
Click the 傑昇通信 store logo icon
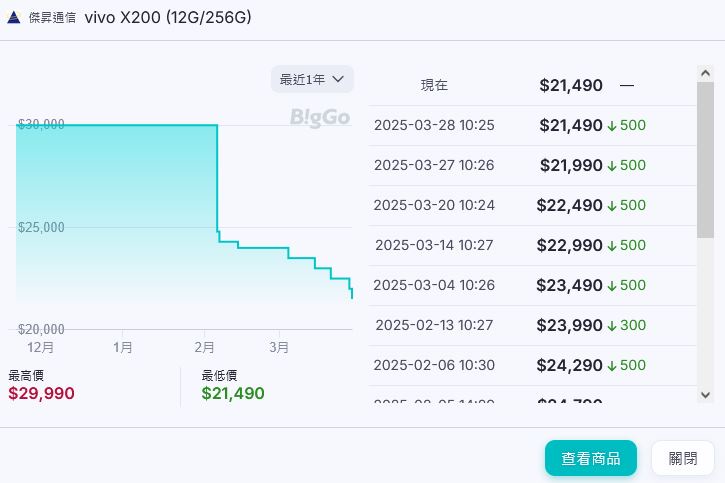click(13, 17)
